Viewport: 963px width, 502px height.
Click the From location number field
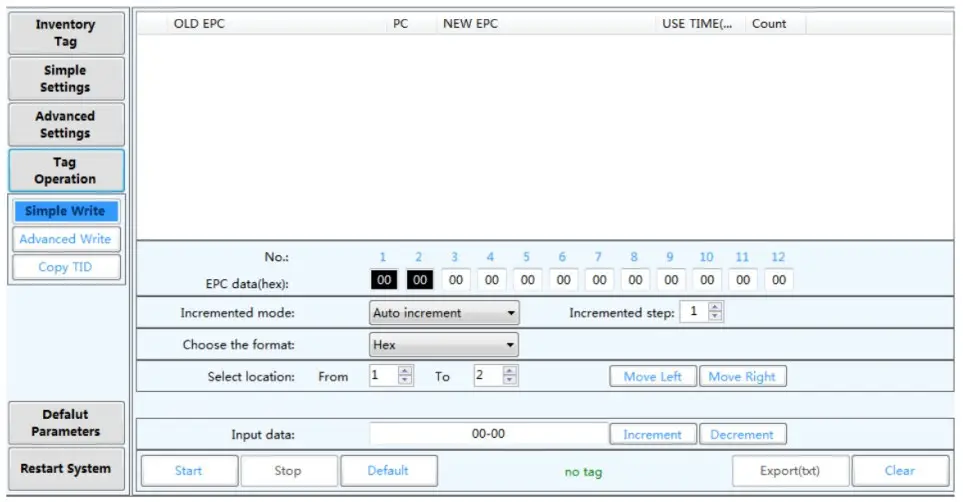click(384, 375)
